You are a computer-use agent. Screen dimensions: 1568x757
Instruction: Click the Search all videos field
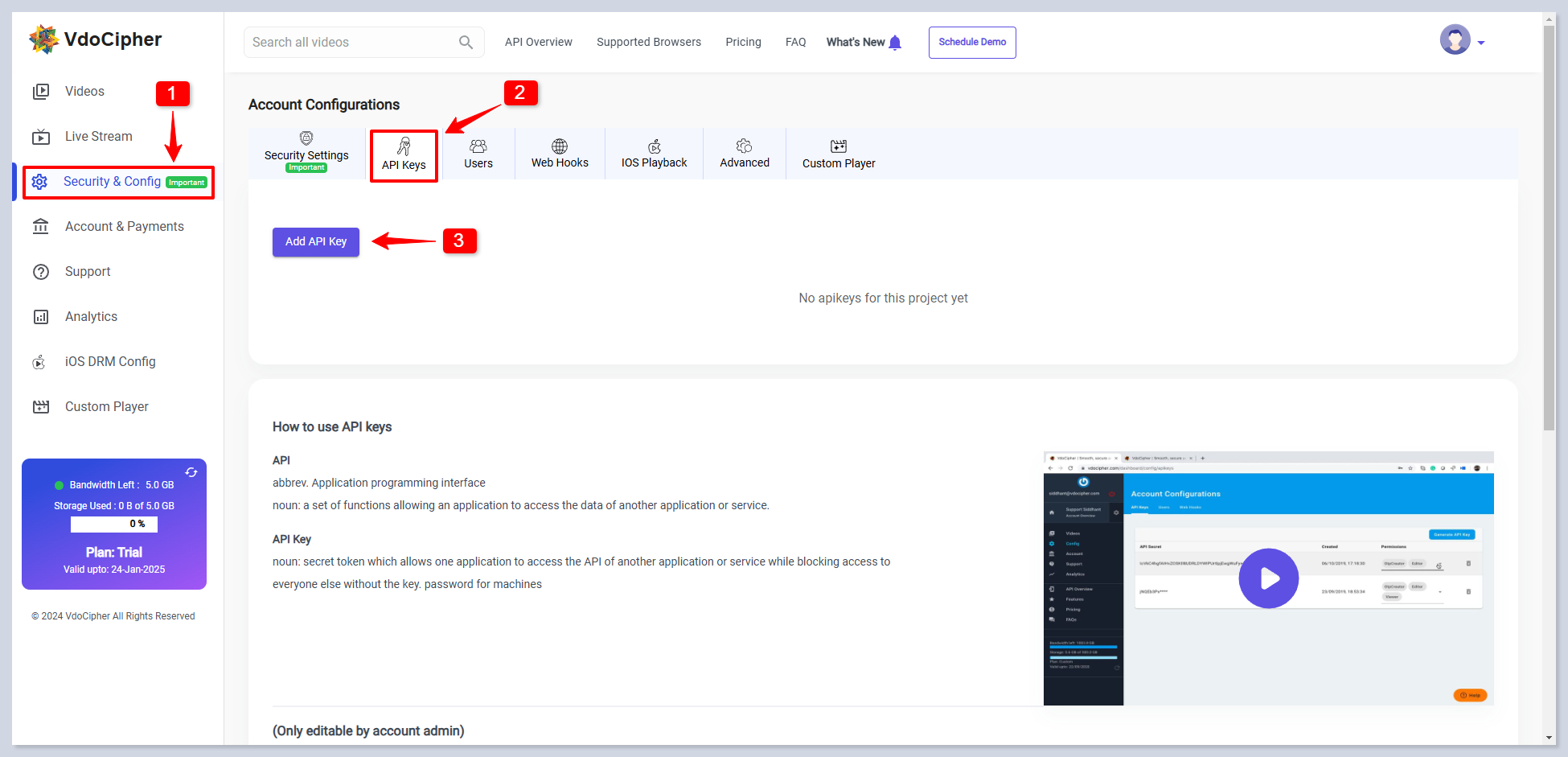point(350,43)
